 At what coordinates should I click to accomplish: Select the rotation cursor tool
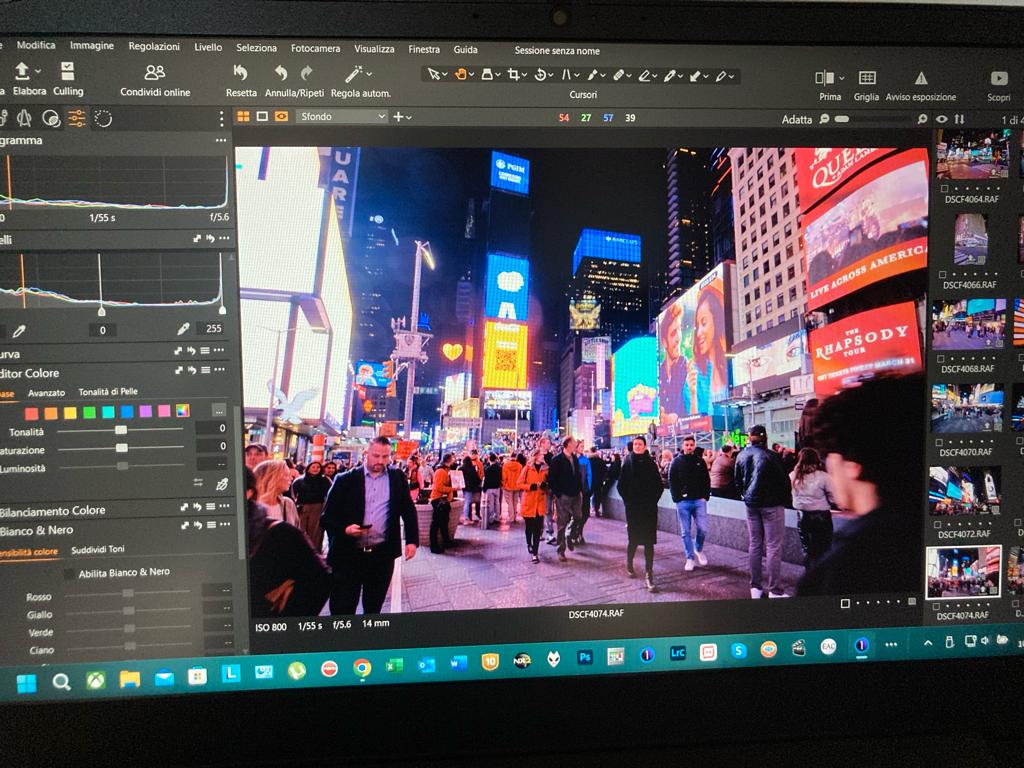click(x=540, y=75)
